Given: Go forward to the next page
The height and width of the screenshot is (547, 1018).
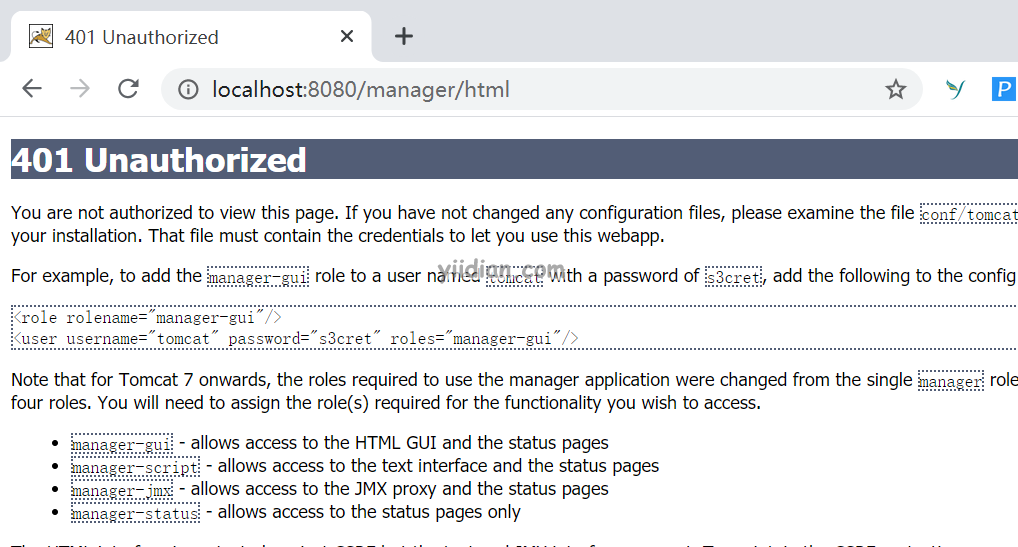Looking at the screenshot, I should [x=80, y=88].
